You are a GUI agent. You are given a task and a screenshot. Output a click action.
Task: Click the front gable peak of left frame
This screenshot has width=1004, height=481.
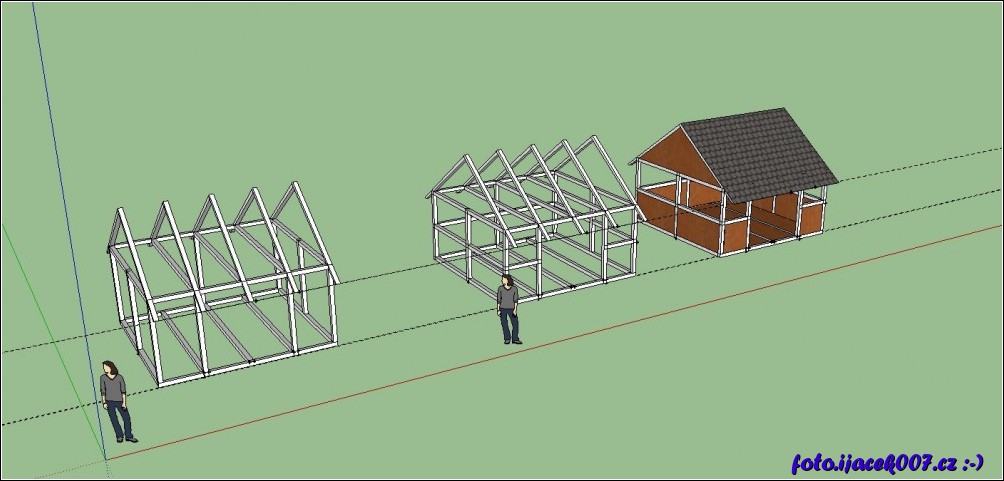click(295, 185)
